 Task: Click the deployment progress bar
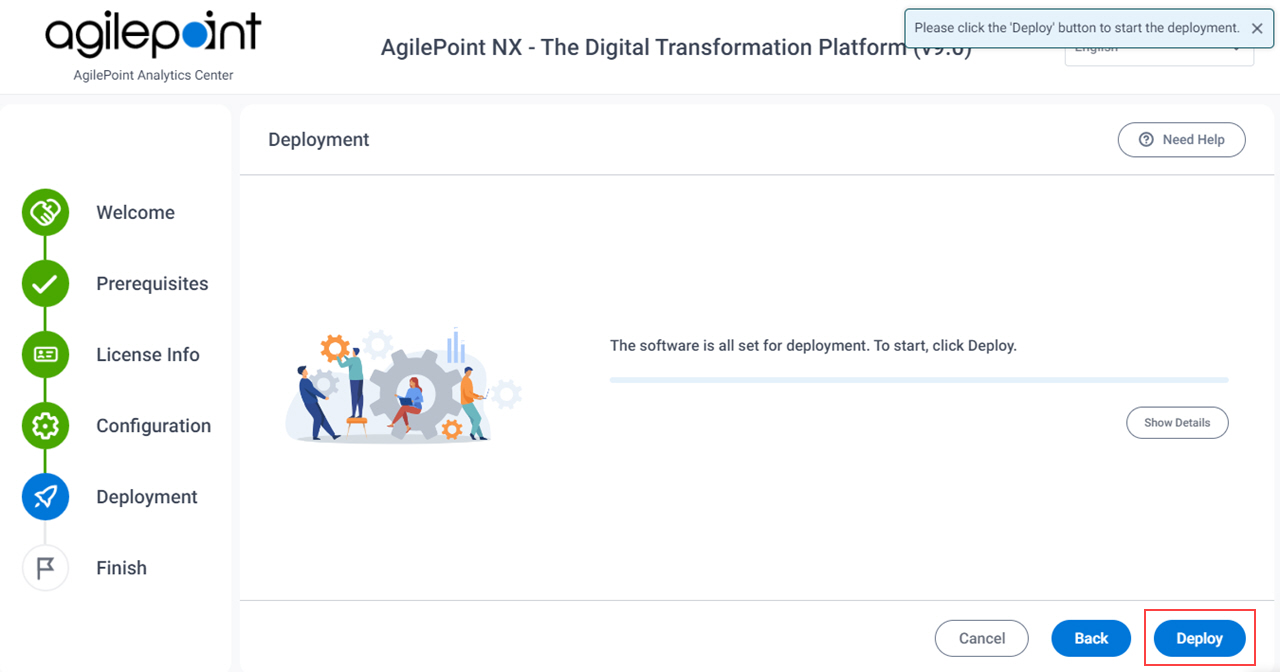[x=919, y=380]
